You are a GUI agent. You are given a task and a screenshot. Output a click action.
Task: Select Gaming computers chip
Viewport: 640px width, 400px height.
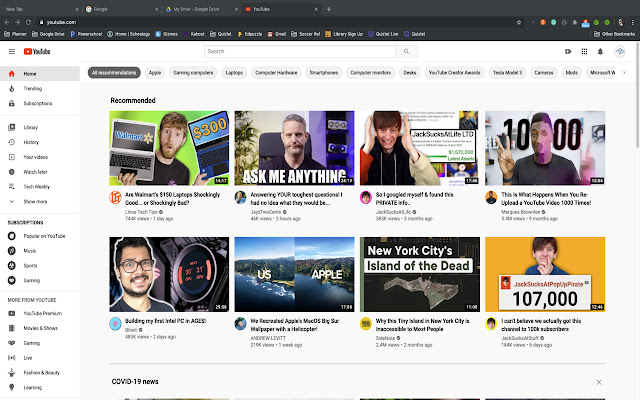(193, 73)
